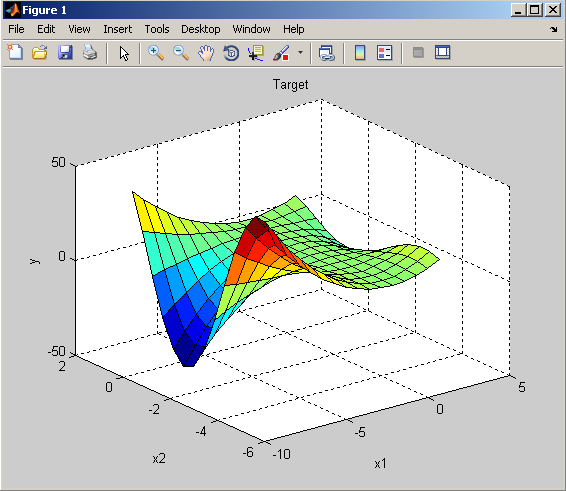Dock the figure using the corner arrow
Viewport: 566px width, 491px height.
click(x=554, y=29)
